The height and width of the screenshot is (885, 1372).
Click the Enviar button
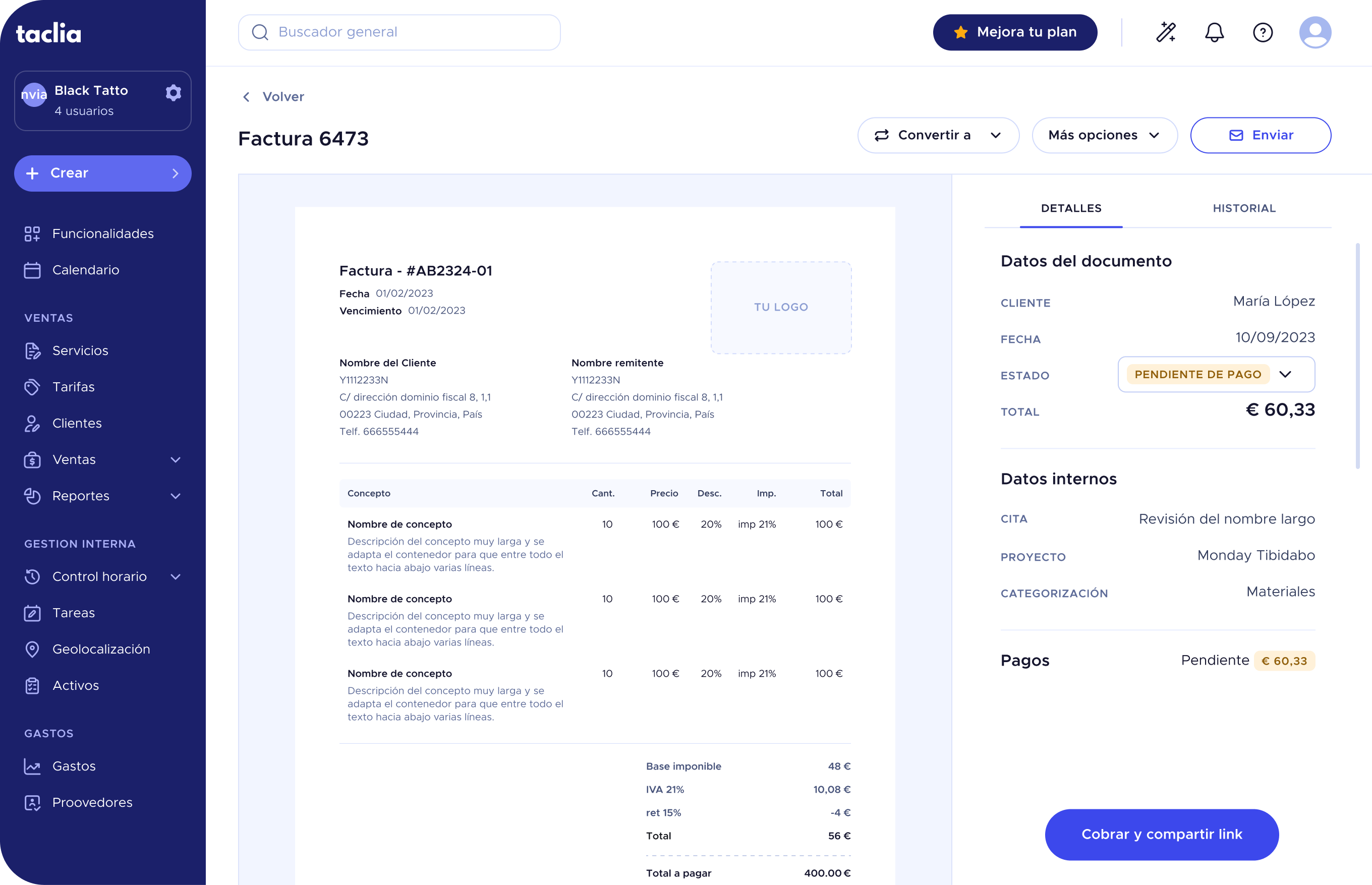[x=1261, y=135]
